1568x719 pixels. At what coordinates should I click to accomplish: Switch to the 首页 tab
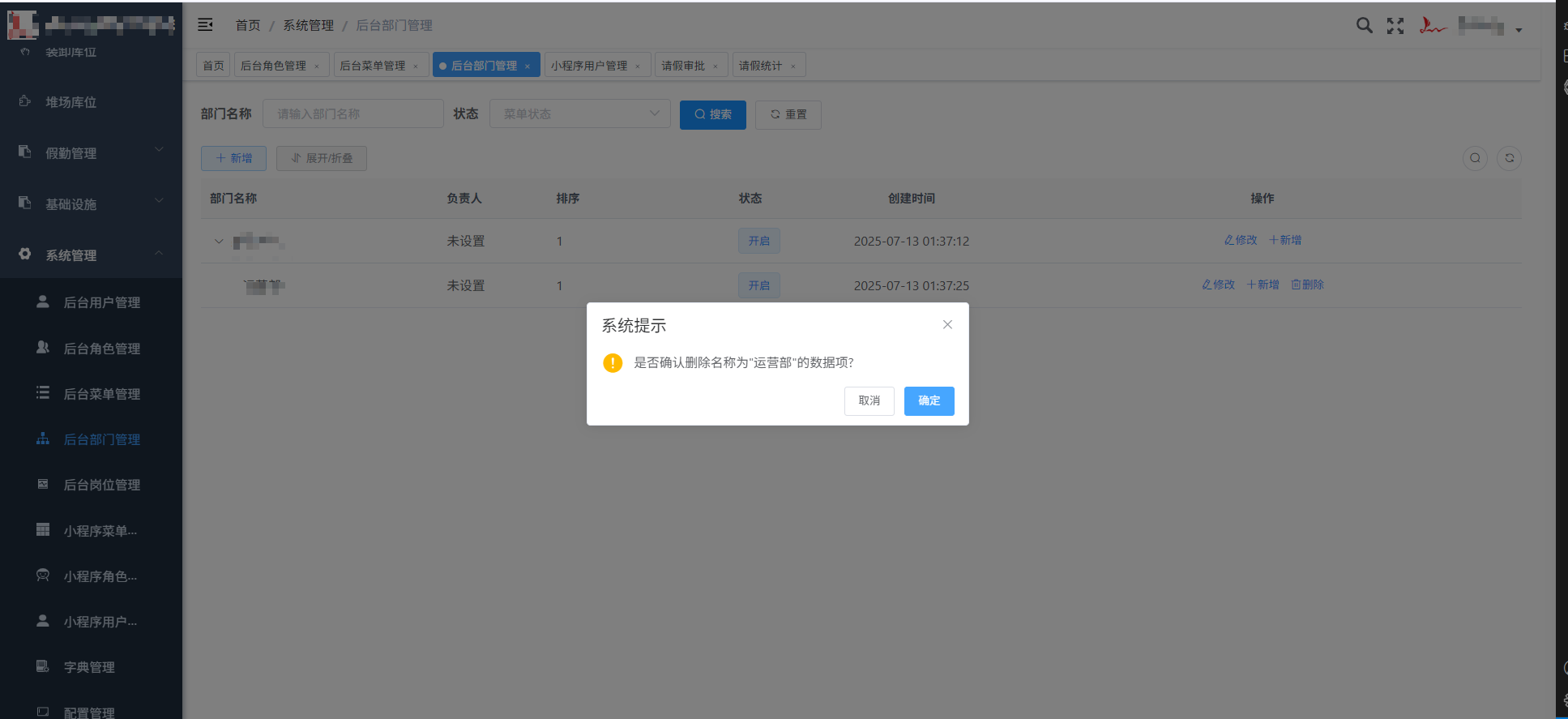click(x=213, y=66)
